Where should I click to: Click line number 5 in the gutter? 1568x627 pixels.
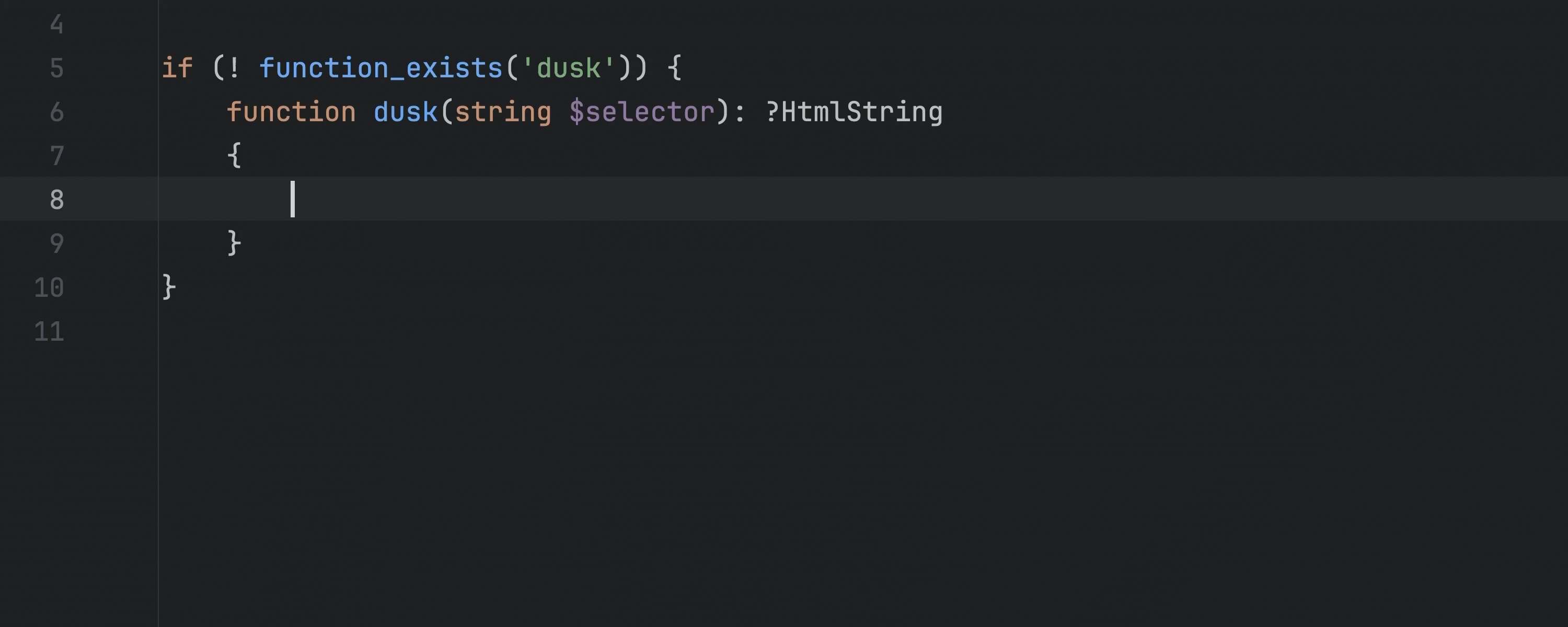[56, 68]
